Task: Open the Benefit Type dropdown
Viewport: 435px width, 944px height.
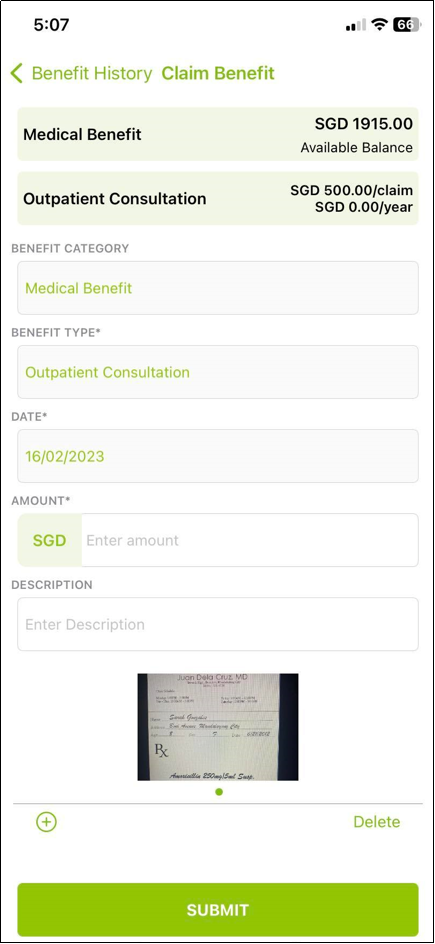Action: (218, 372)
